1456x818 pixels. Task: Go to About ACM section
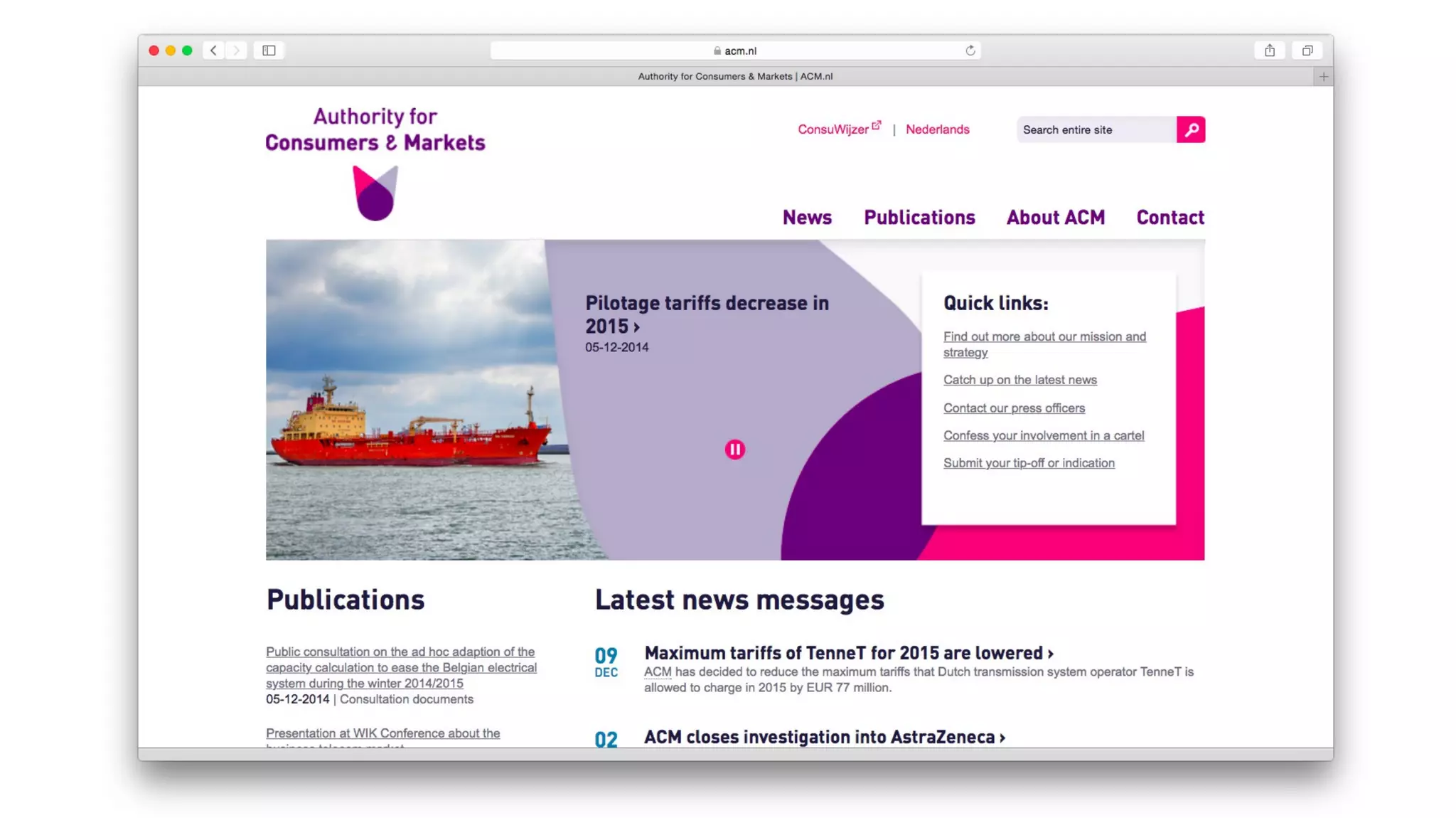tap(1055, 218)
